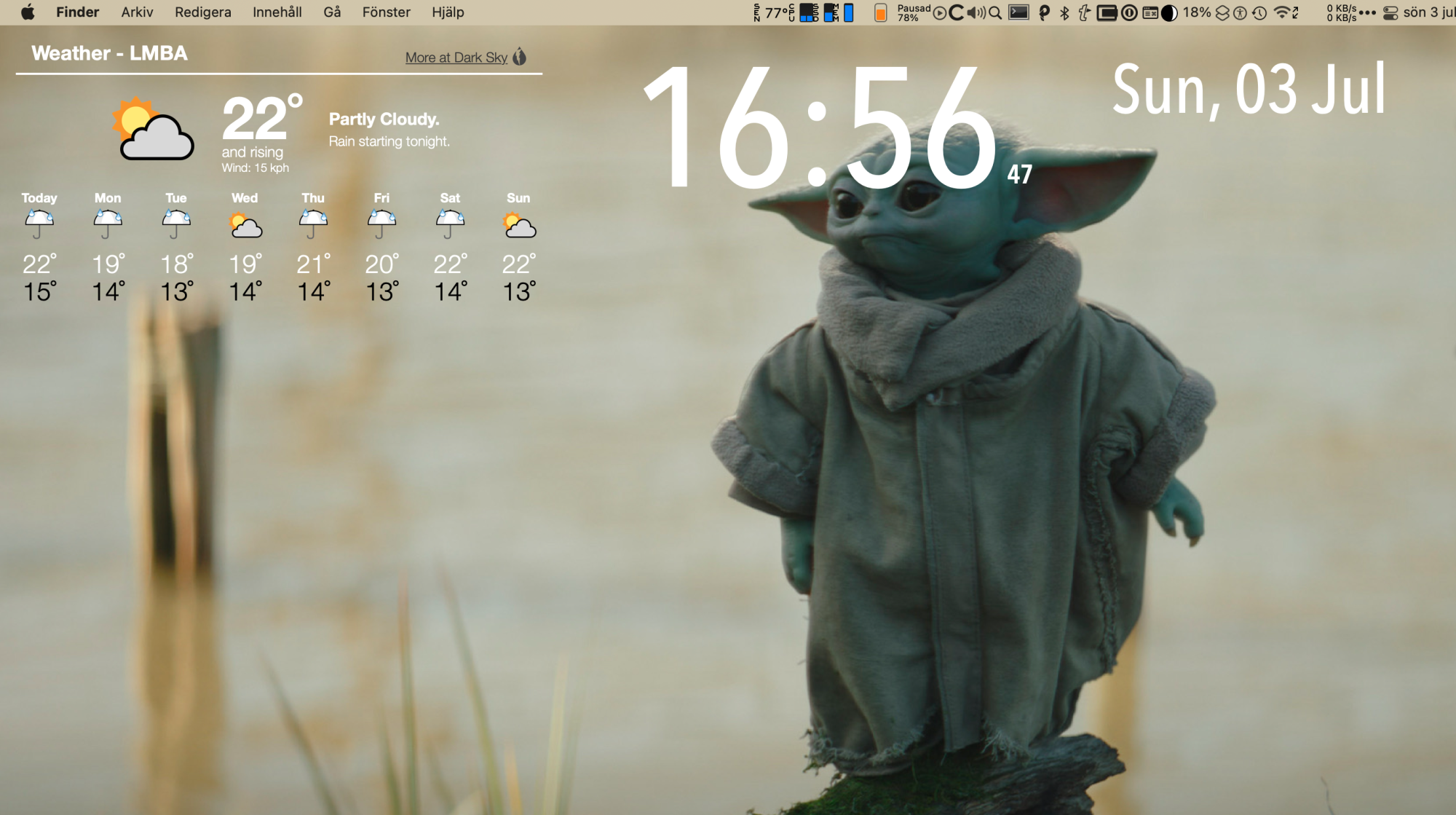The height and width of the screenshot is (815, 1456).
Task: Click the bold C-shaped menu bar icon
Action: [x=957, y=12]
